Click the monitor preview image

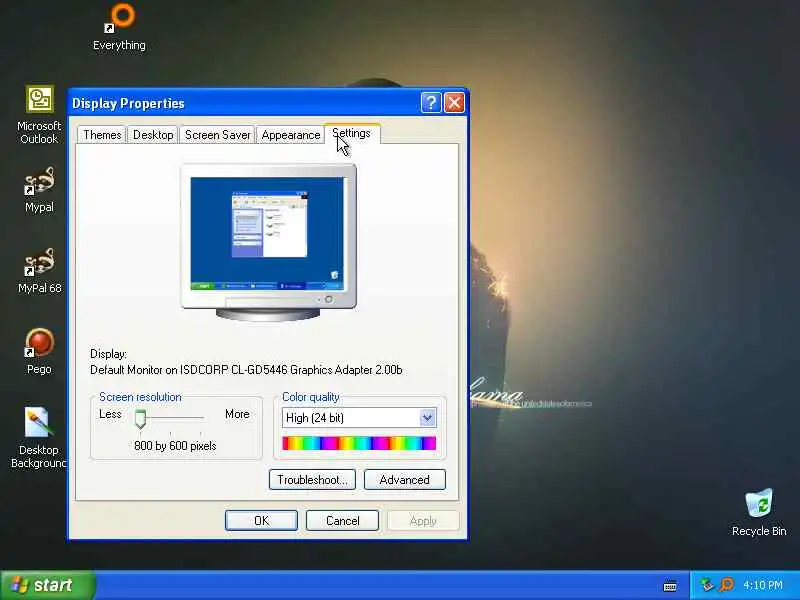pyautogui.click(x=268, y=242)
